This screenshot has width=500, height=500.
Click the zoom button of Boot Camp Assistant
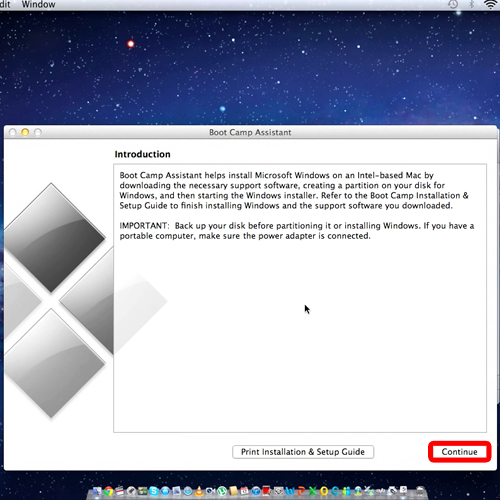38,132
